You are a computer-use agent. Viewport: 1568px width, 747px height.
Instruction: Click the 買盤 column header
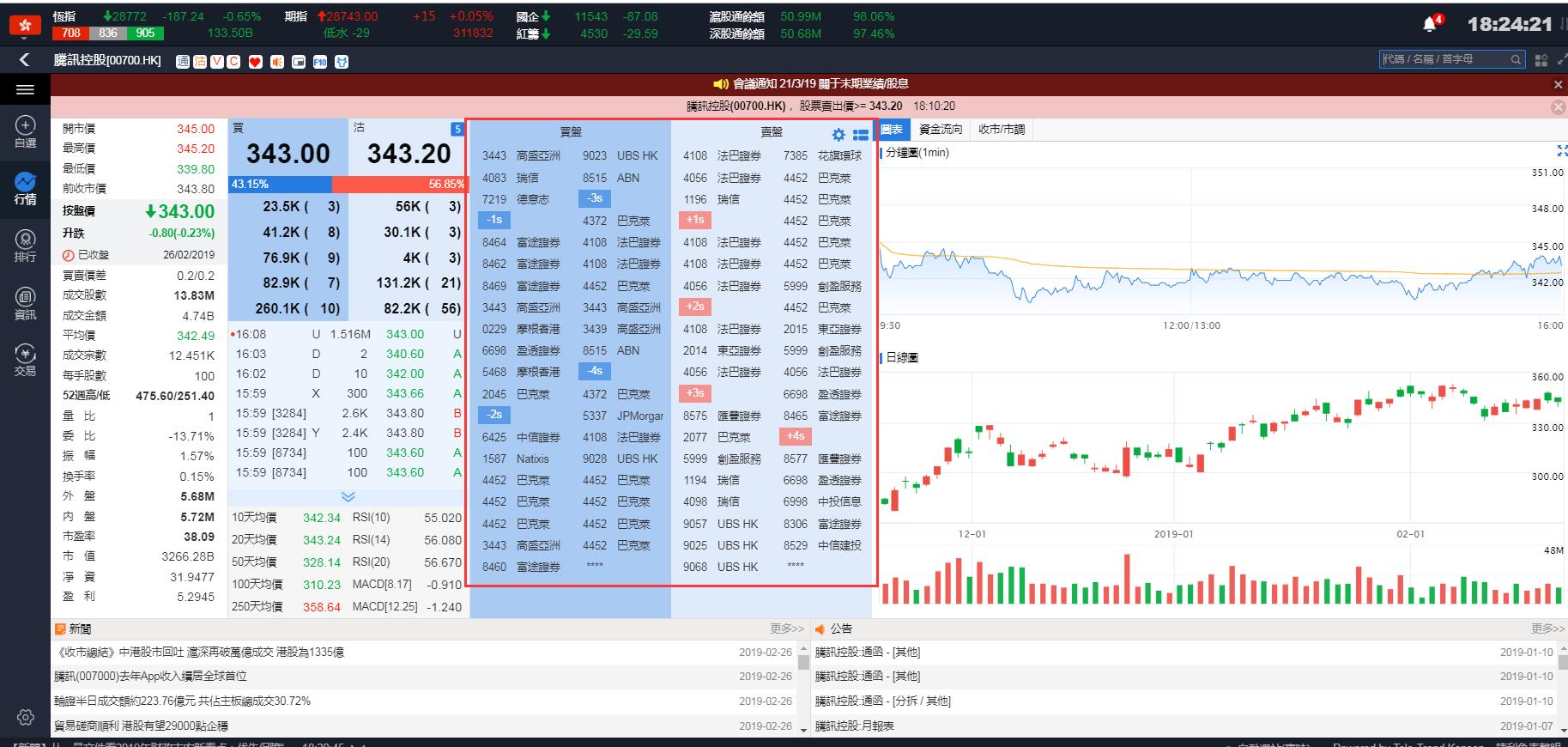click(571, 132)
